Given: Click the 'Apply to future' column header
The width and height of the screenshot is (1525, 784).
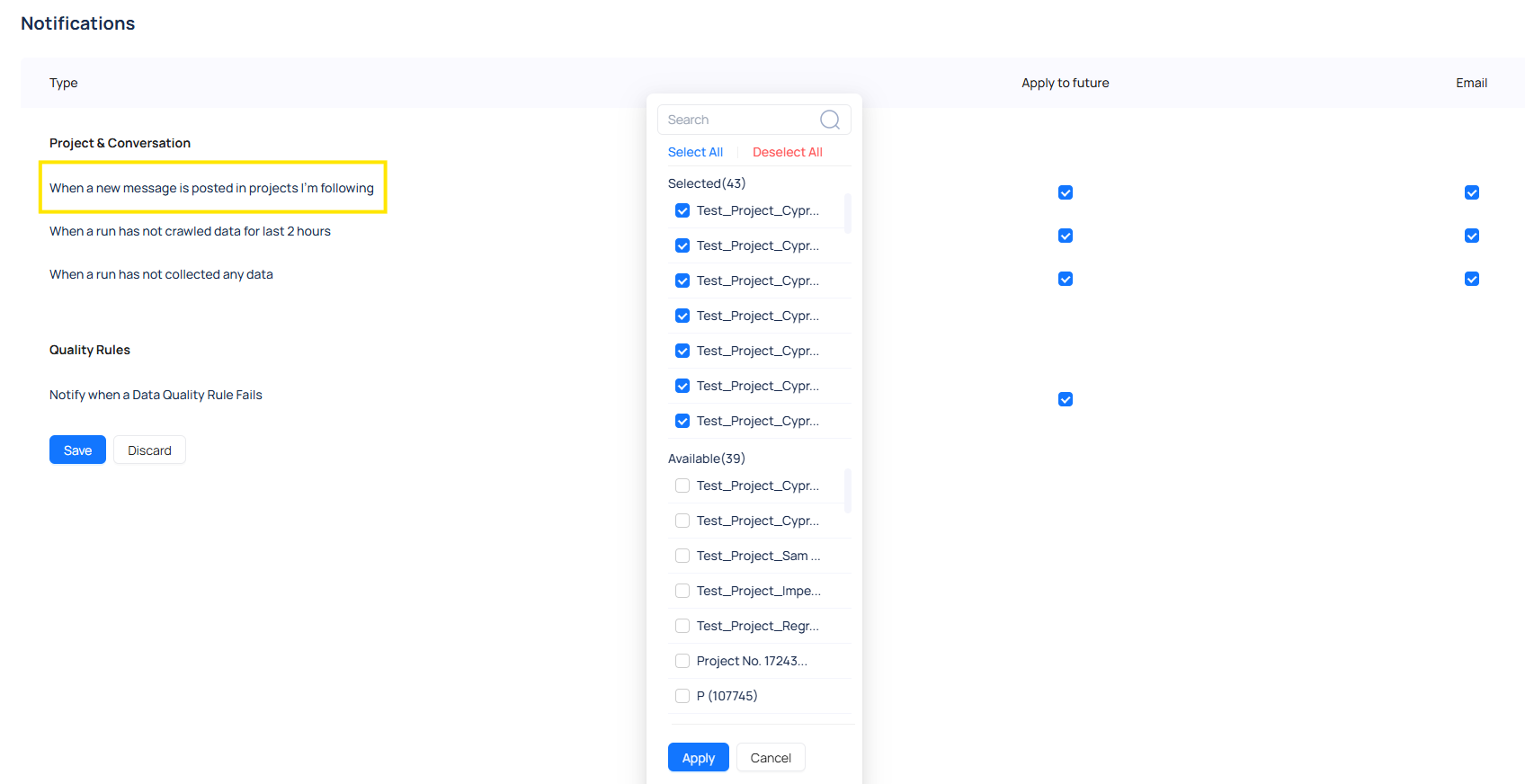Looking at the screenshot, I should pyautogui.click(x=1066, y=83).
